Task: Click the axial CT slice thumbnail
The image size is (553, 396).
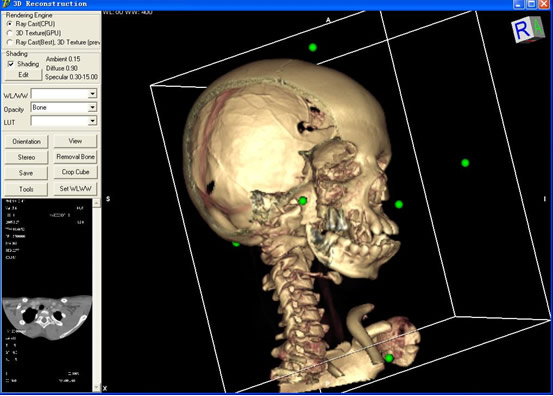Action: 47,316
